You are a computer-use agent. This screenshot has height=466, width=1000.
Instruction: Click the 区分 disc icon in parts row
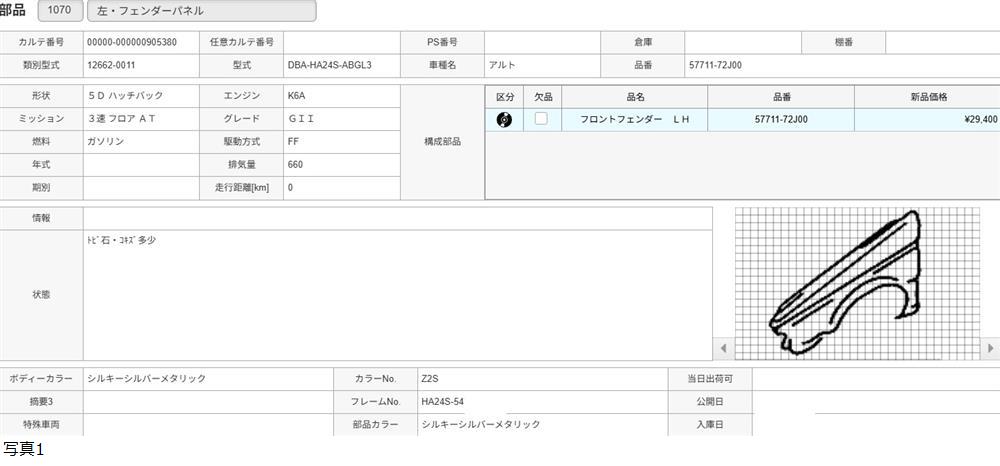point(504,120)
